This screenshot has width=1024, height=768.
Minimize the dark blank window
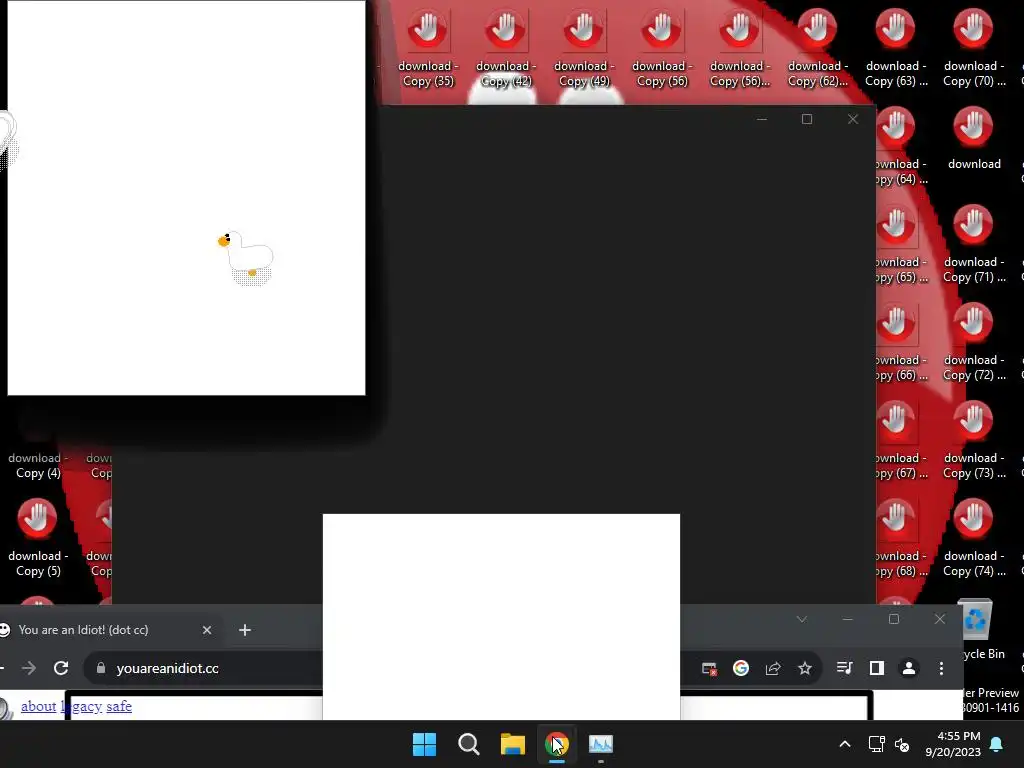(x=761, y=119)
